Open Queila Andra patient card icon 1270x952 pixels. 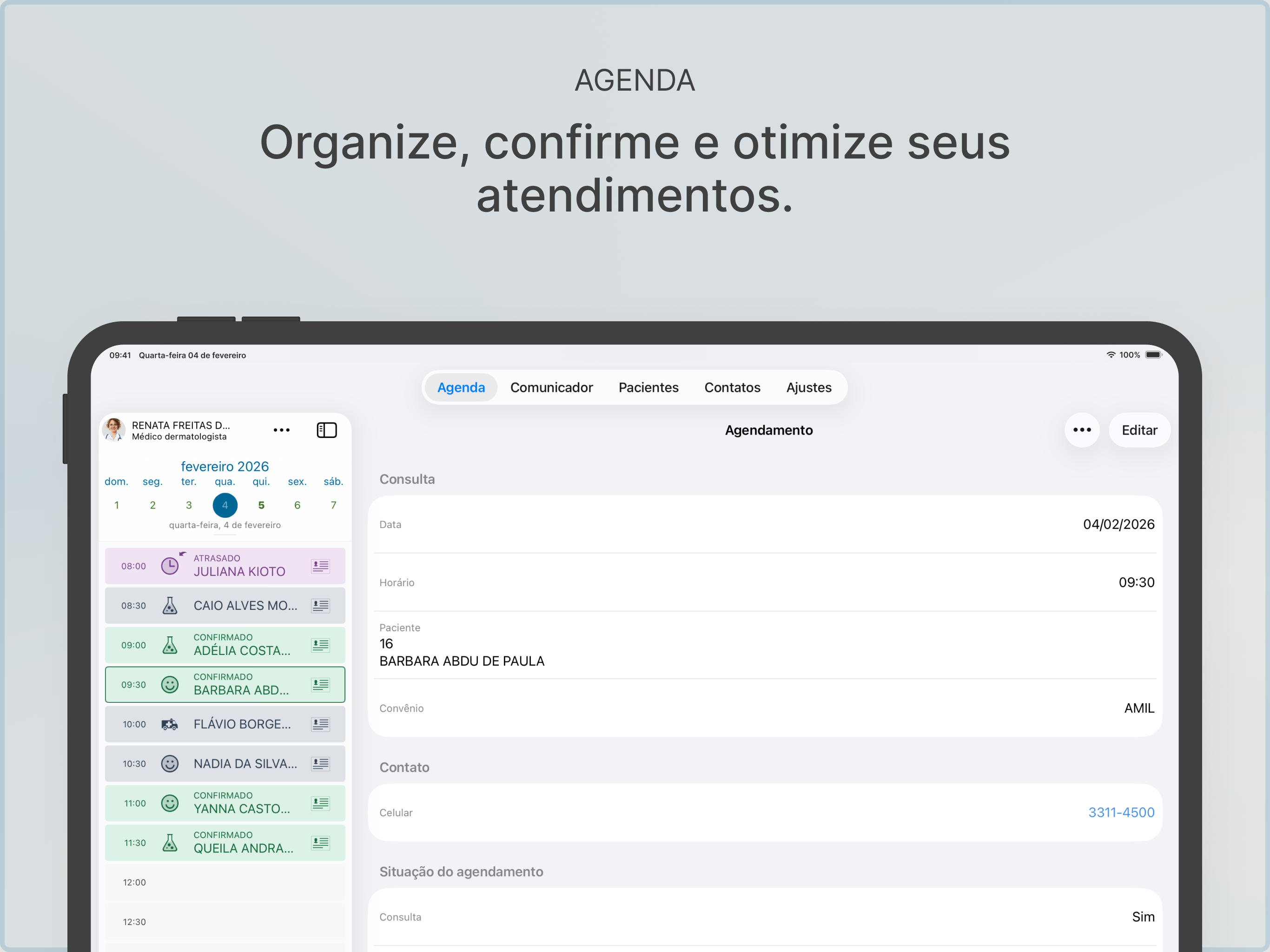(x=320, y=843)
